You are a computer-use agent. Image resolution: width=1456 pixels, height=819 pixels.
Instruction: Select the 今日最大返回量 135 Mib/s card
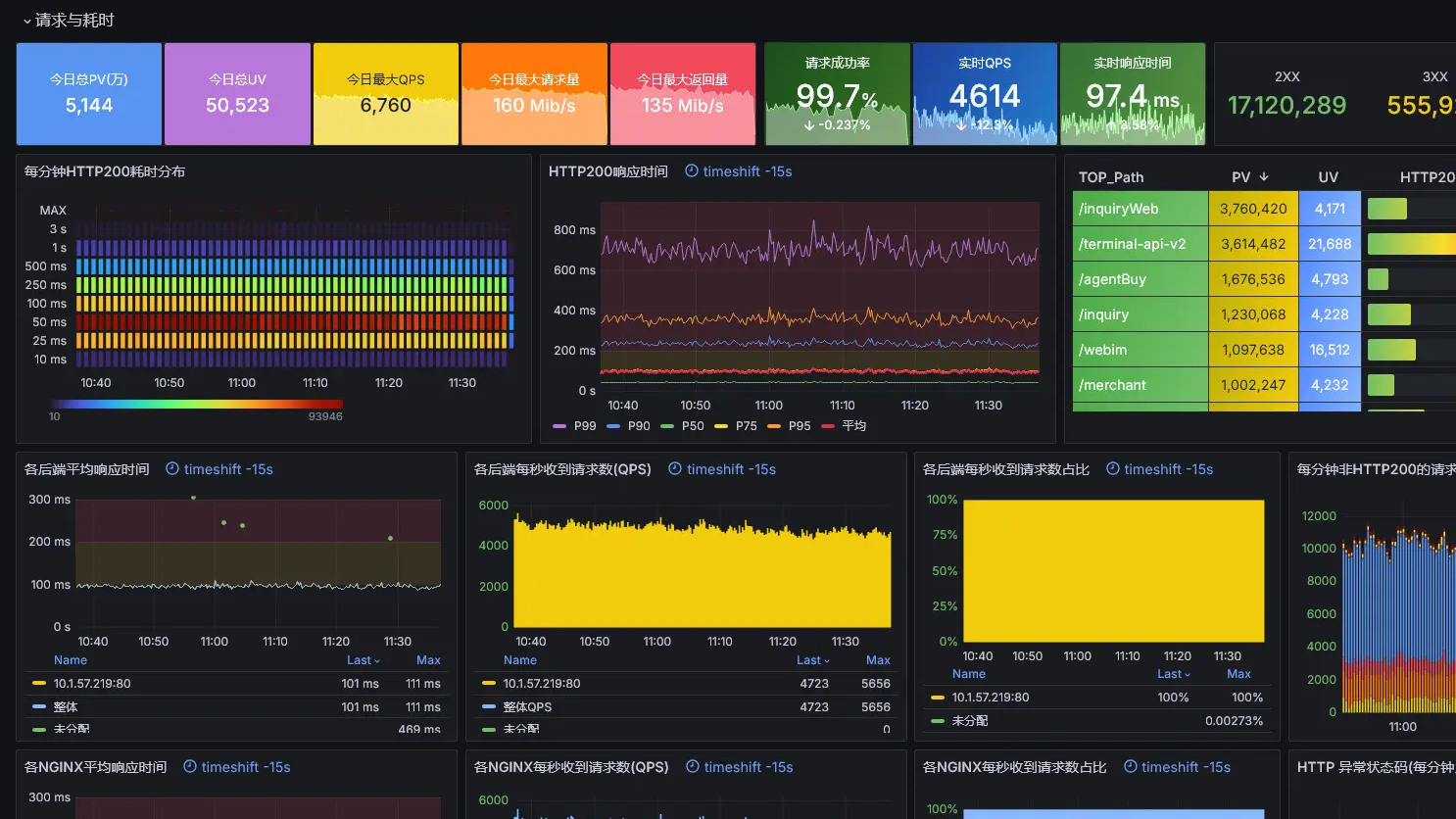click(x=683, y=94)
